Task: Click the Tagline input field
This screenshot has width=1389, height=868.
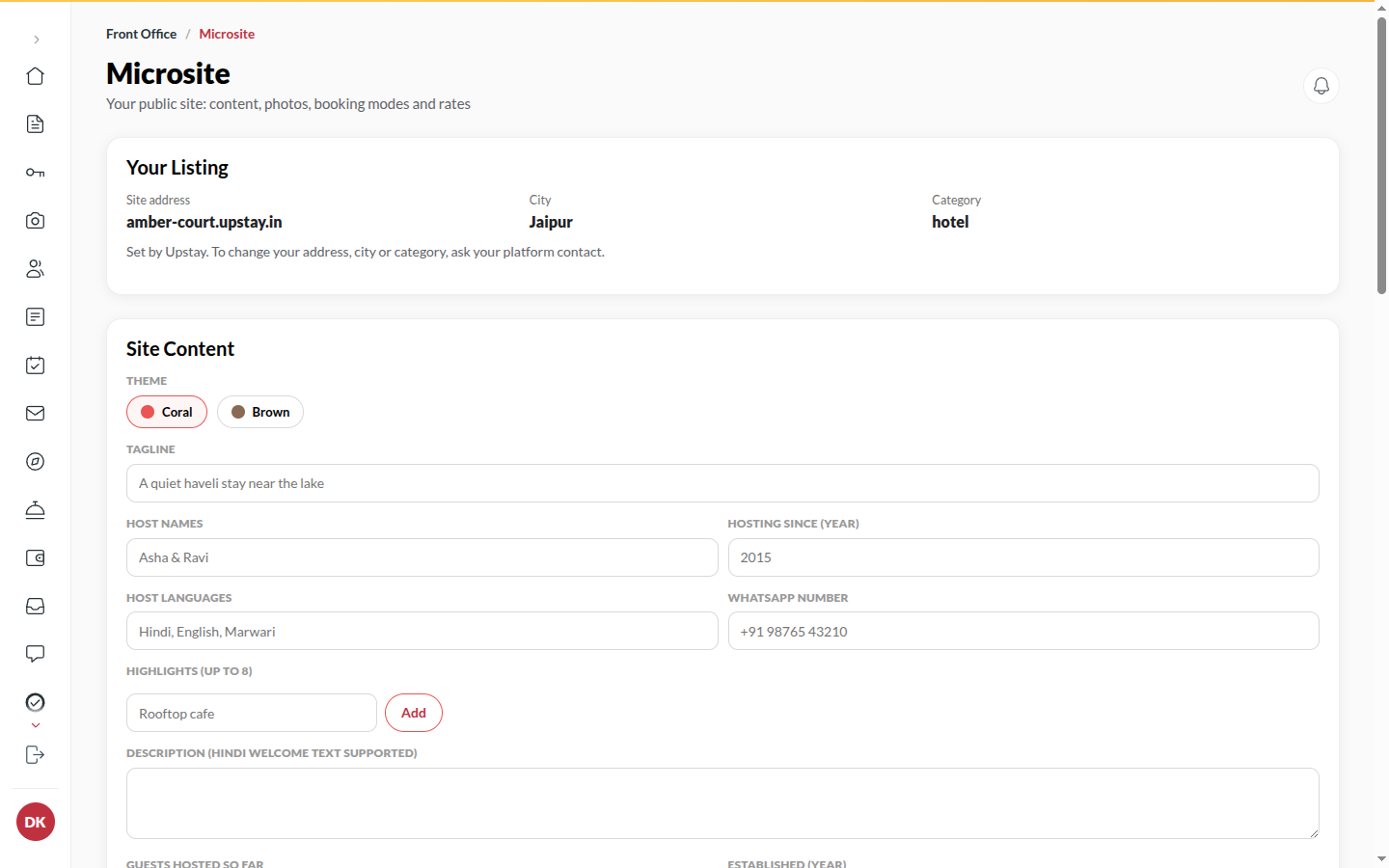Action: 722,483
